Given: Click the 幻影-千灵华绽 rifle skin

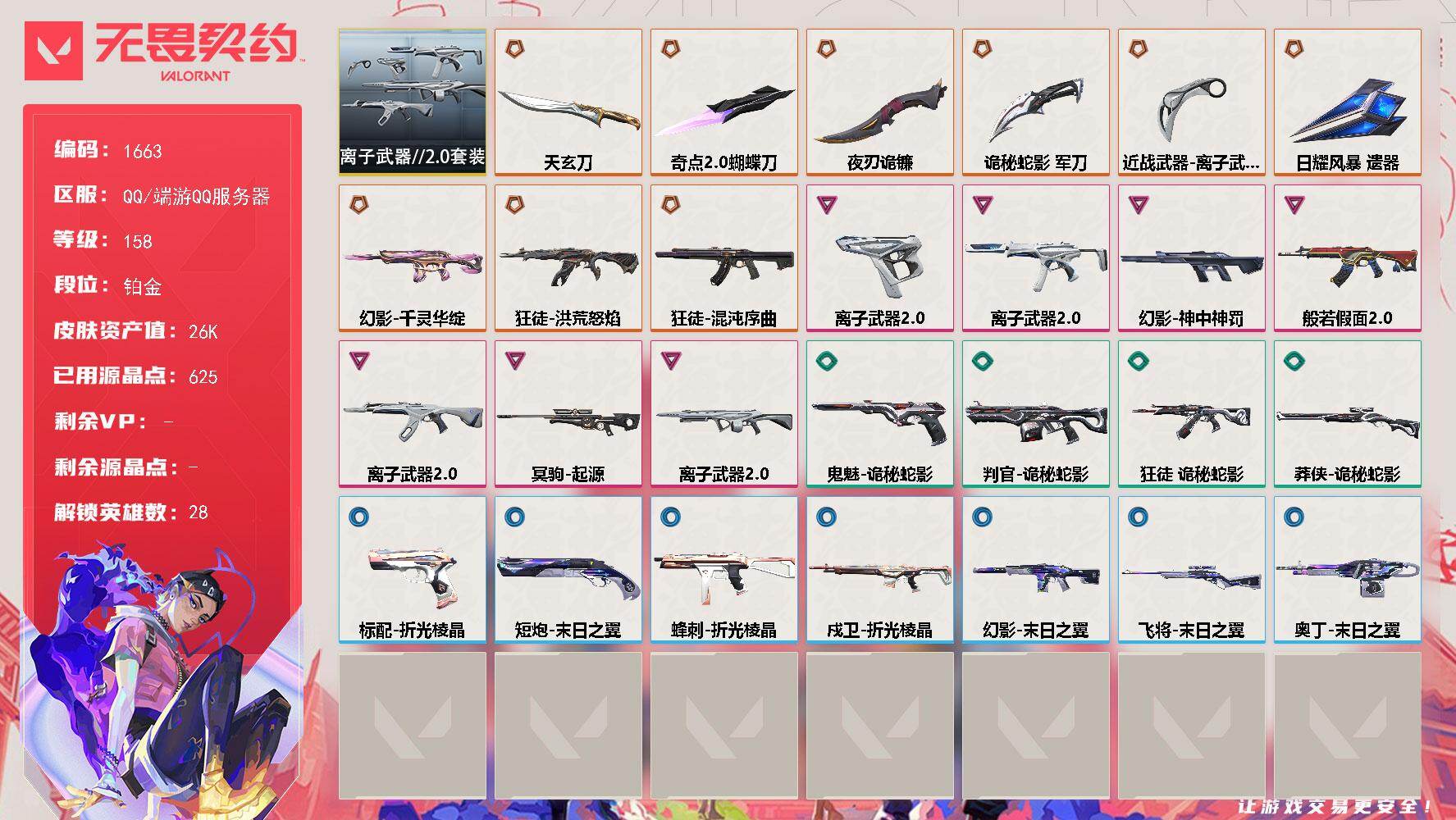Looking at the screenshot, I should [413, 258].
